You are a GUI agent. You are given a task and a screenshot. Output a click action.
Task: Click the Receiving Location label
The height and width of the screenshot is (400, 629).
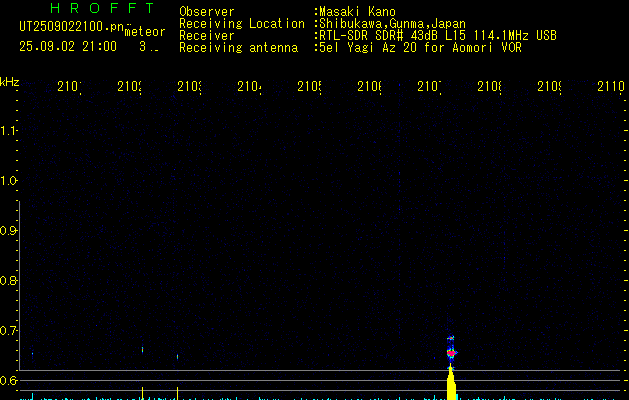pos(242,24)
